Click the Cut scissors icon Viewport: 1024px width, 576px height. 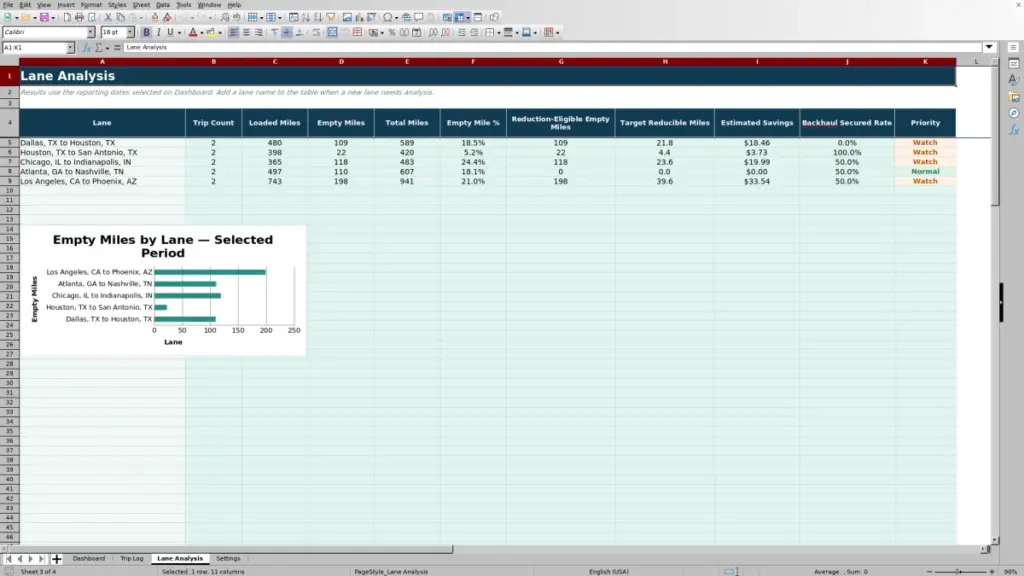[108, 18]
